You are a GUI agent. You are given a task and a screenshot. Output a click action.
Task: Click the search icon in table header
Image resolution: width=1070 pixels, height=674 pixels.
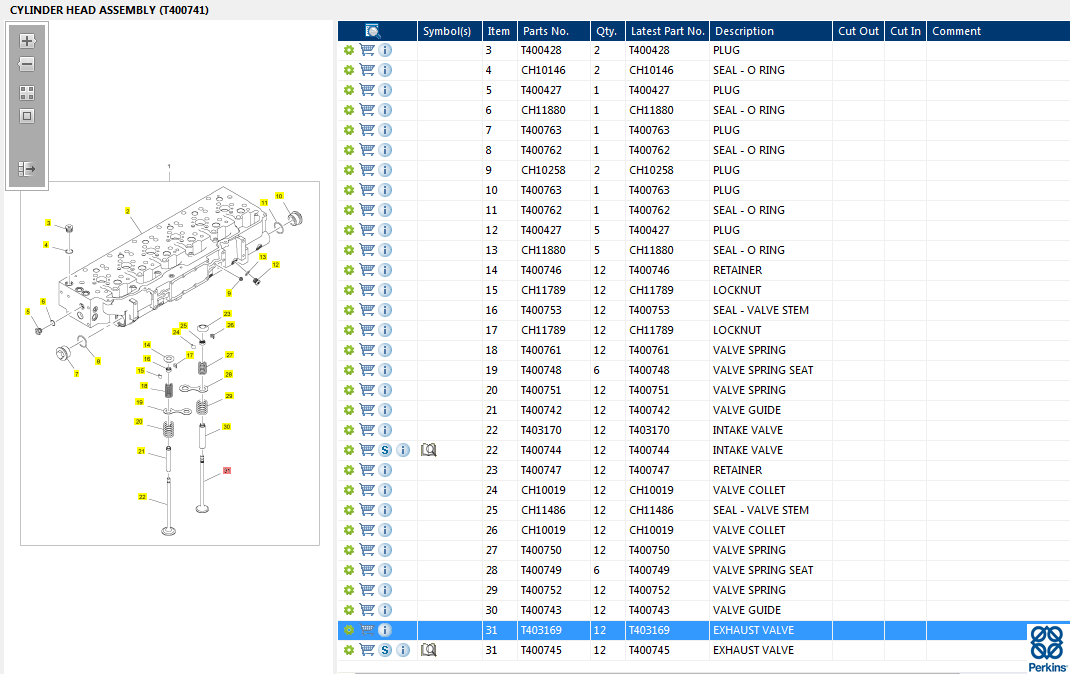(x=373, y=31)
